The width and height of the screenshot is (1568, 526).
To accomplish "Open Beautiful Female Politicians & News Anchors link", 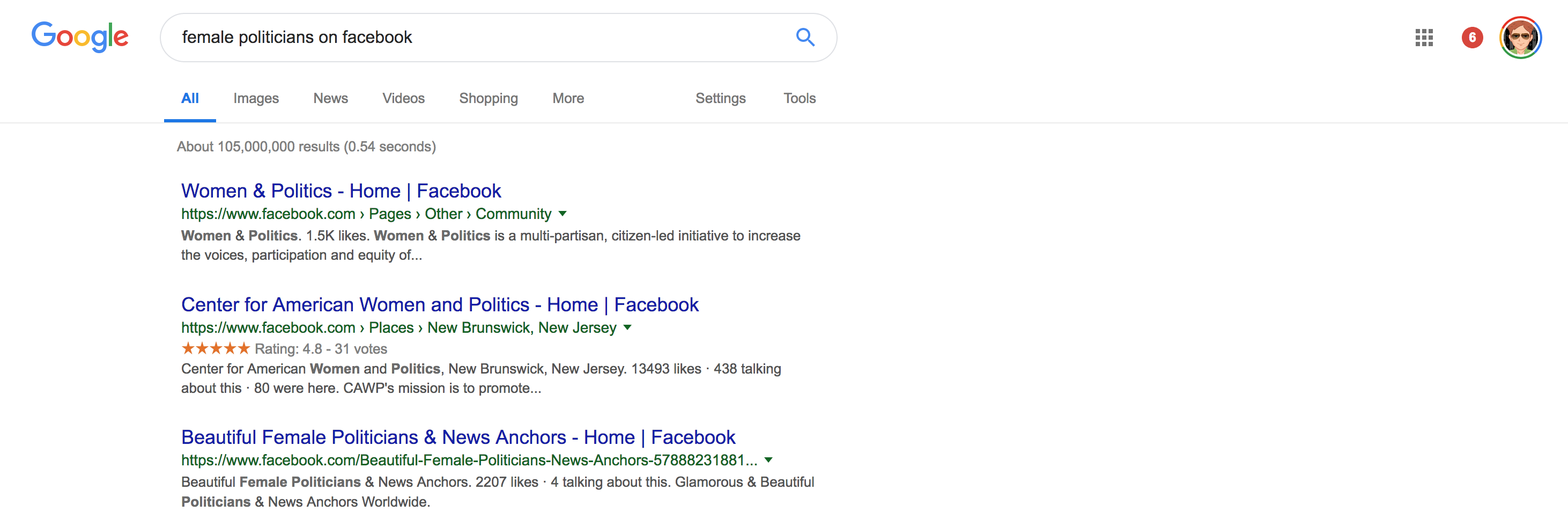I will click(x=458, y=437).
